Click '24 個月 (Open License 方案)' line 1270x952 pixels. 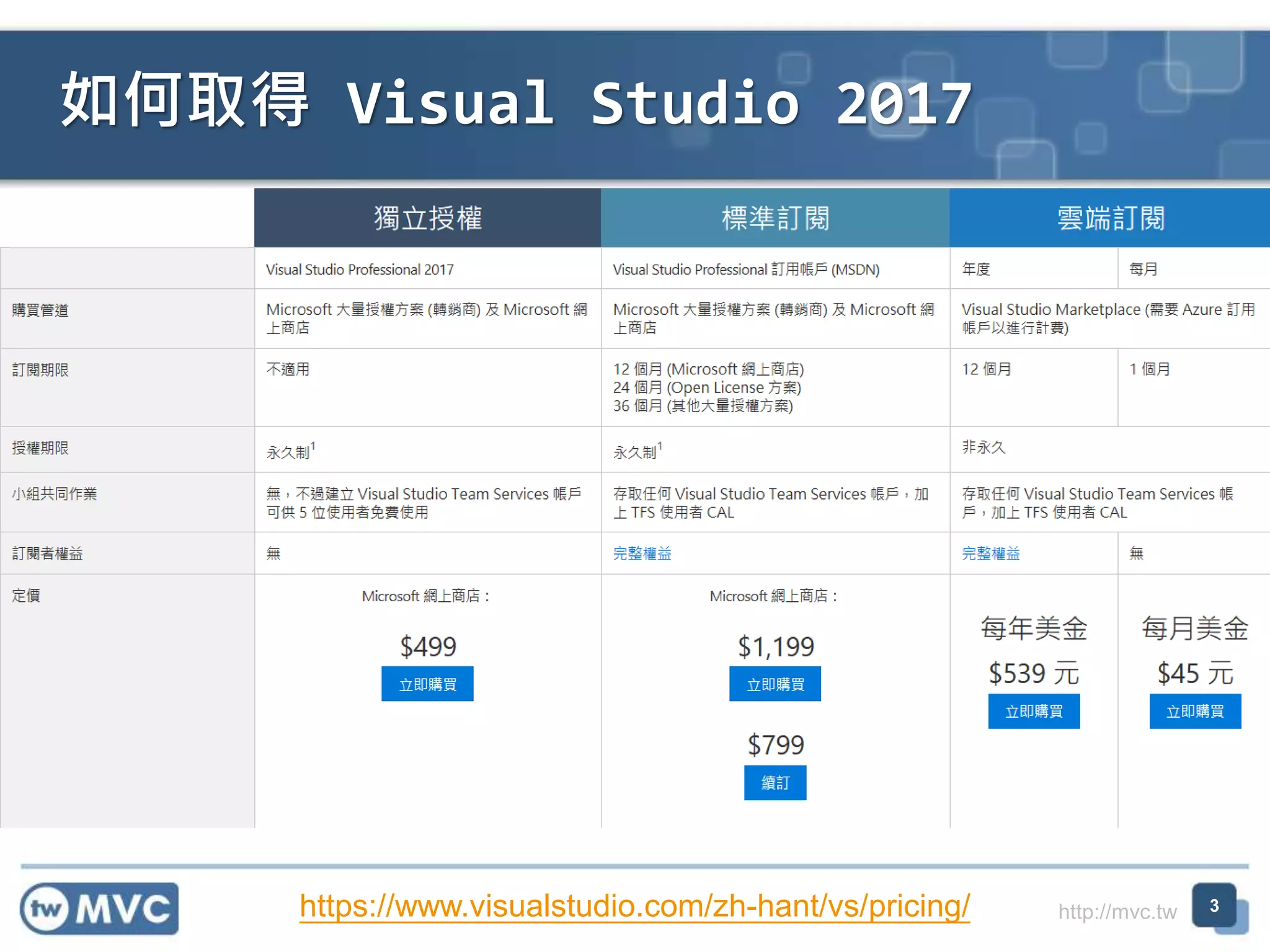[x=707, y=387]
